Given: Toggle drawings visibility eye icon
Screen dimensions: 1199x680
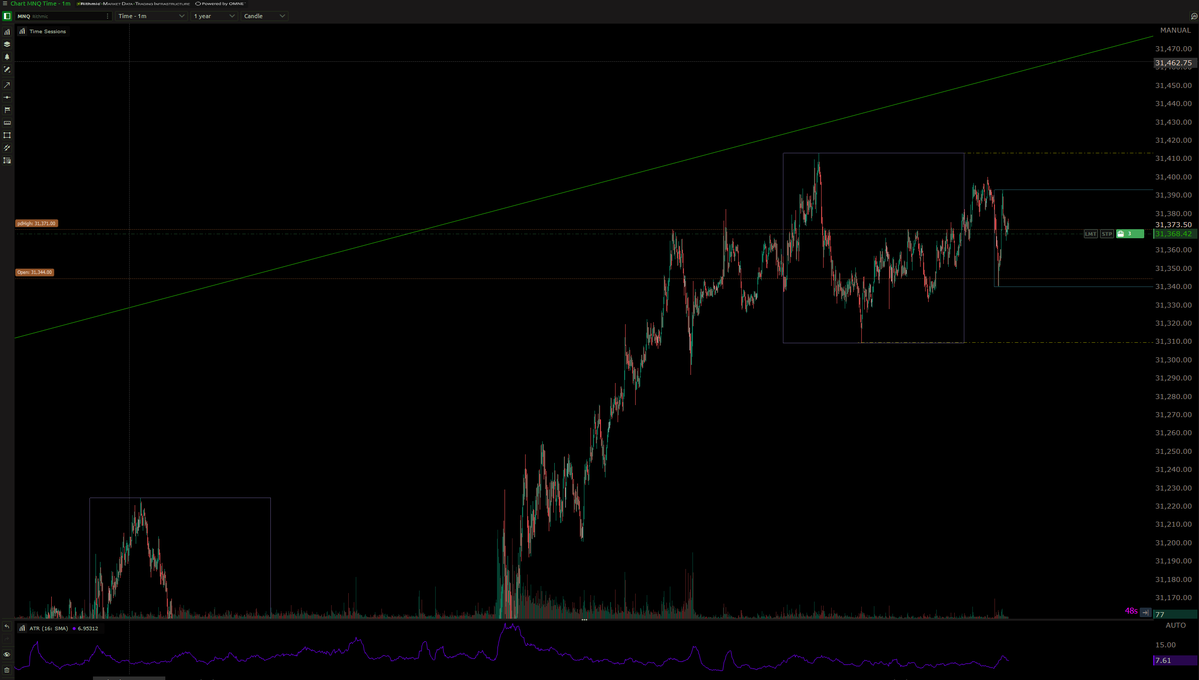Looking at the screenshot, I should click(x=7, y=655).
